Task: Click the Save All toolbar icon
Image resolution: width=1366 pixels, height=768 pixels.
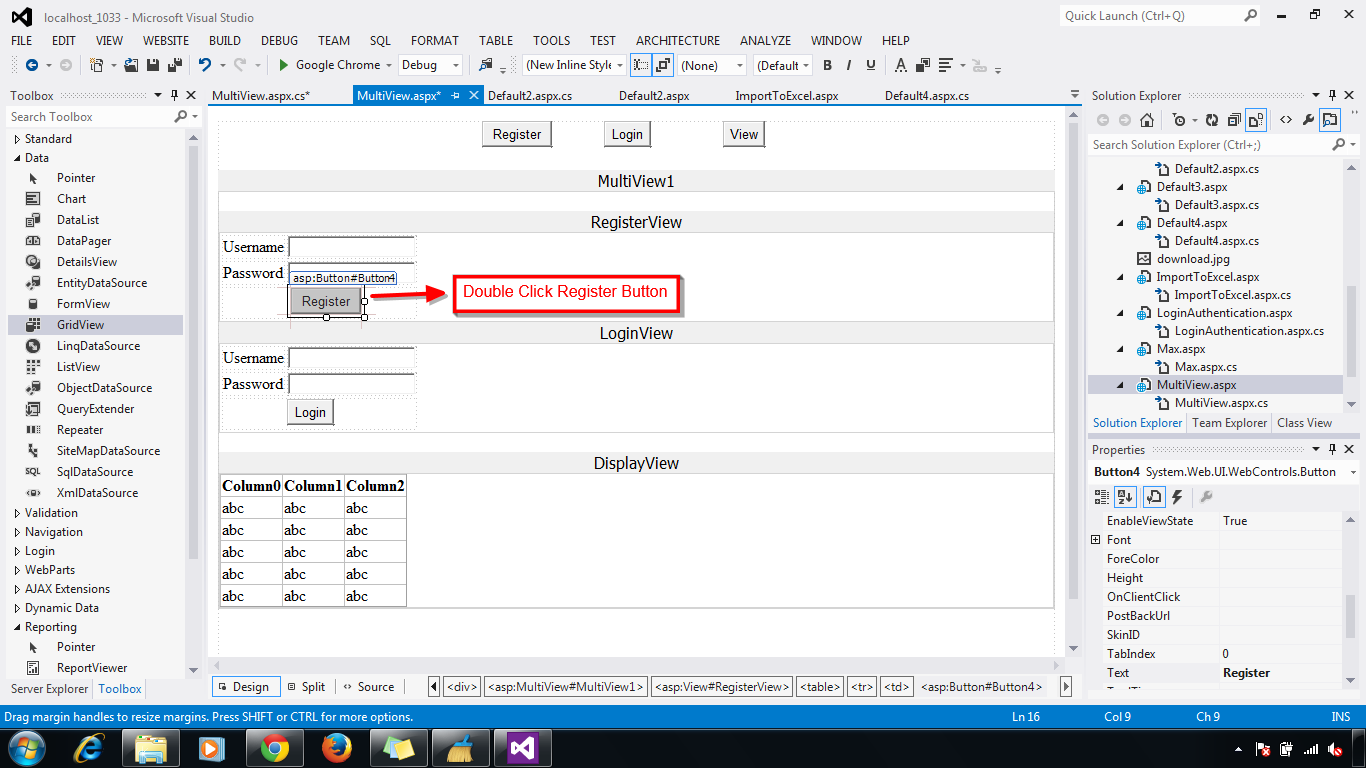Action: pyautogui.click(x=176, y=66)
